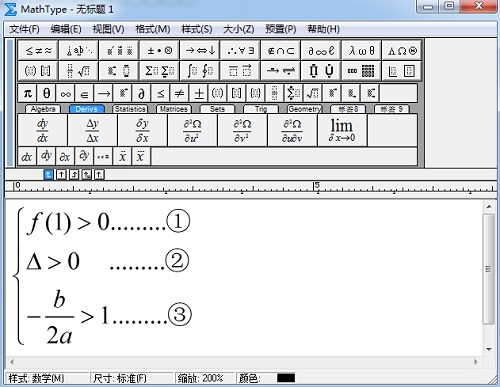Insert the small dx expression

tap(27, 156)
